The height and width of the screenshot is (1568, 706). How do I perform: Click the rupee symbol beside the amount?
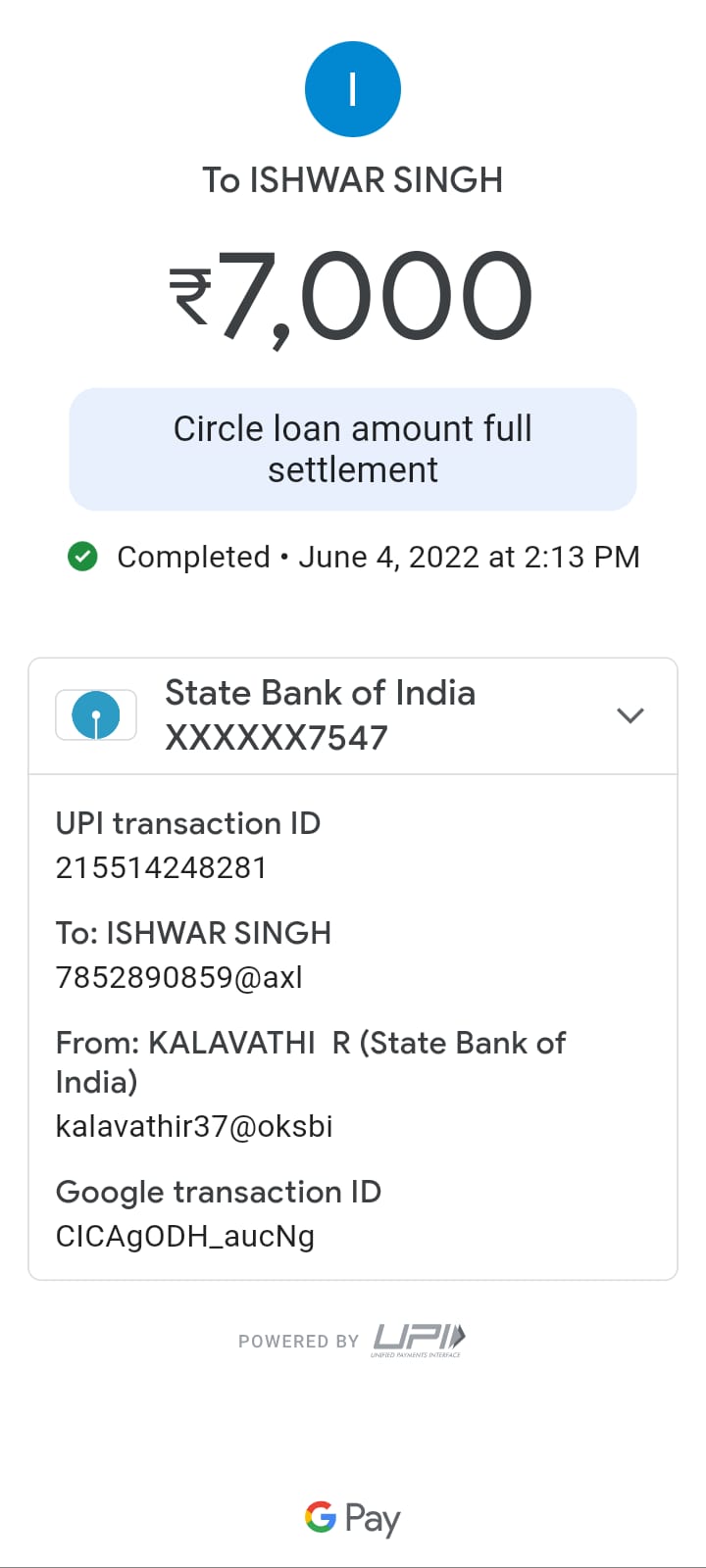(x=191, y=296)
